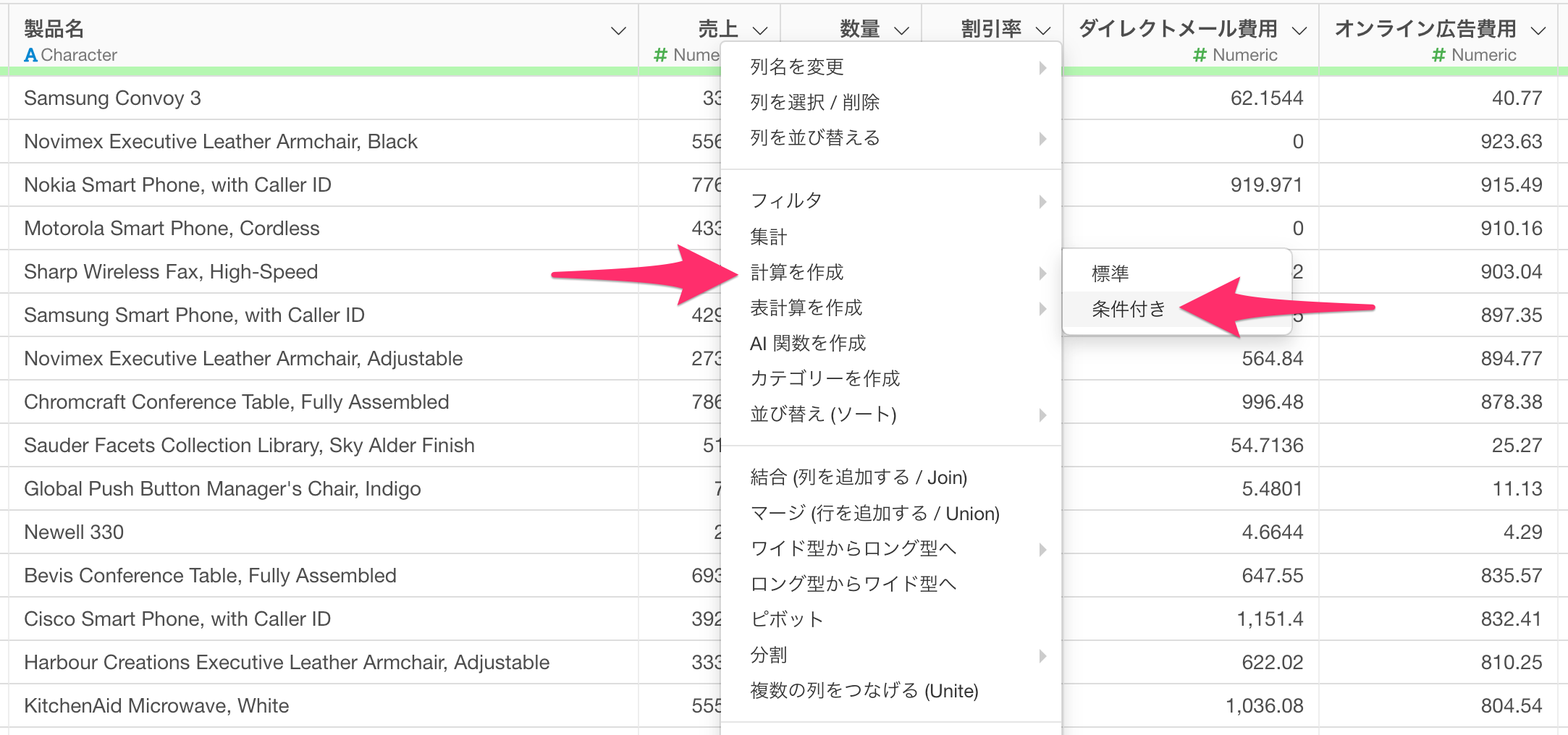Open the 売上 column header dropdown
This screenshot has width=1568, height=735.
point(759,30)
